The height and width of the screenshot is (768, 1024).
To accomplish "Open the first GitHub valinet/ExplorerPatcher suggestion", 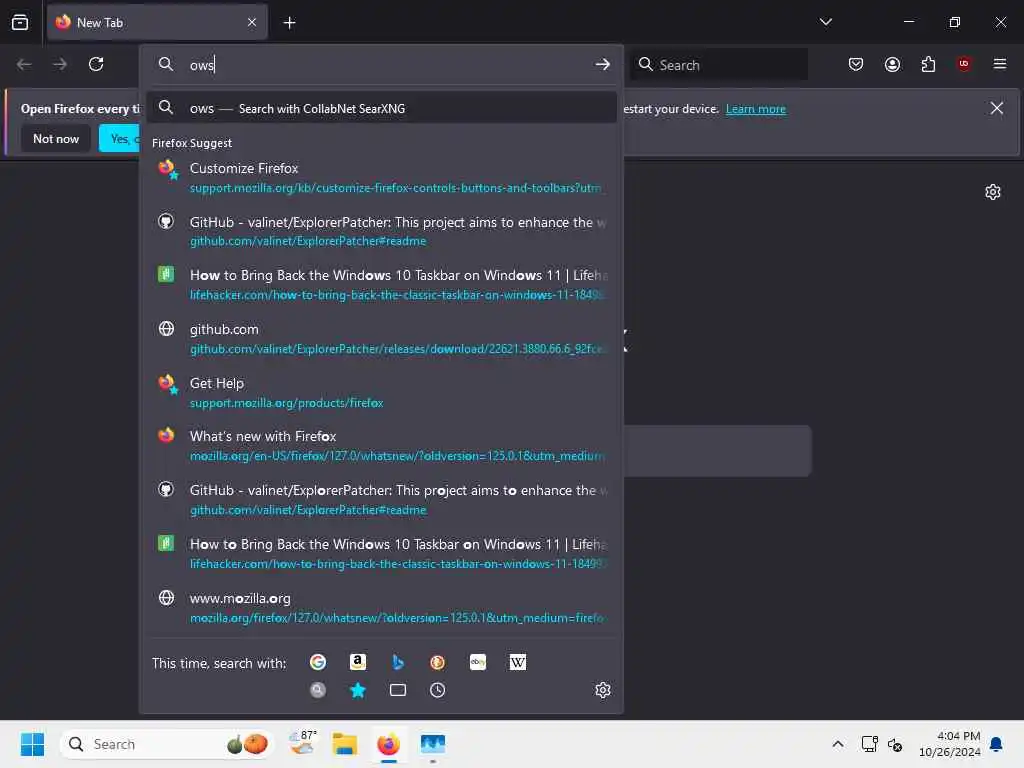I will point(382,231).
